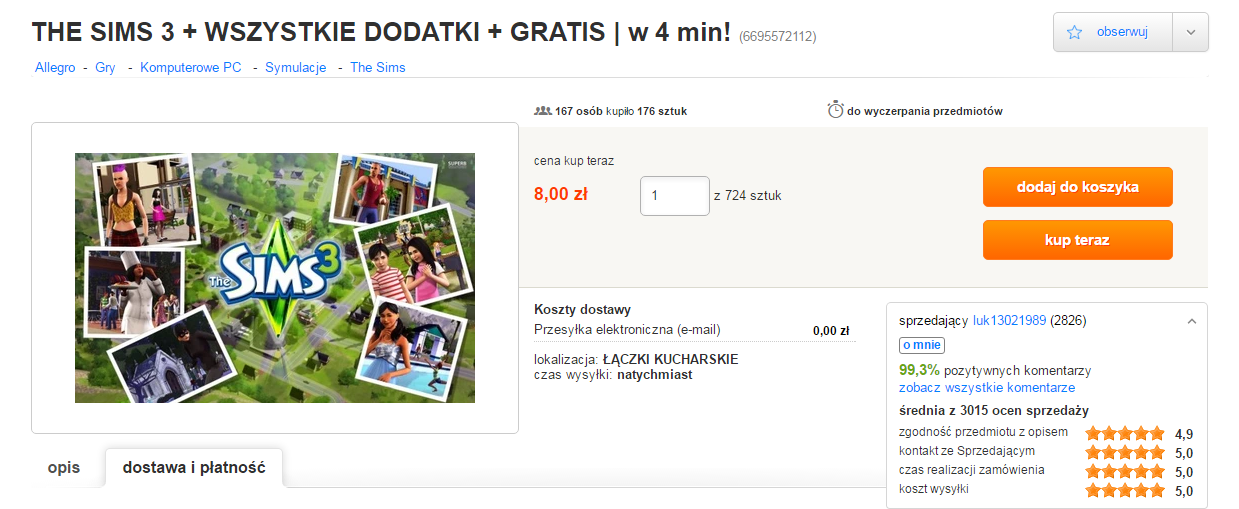The width and height of the screenshot is (1239, 509).
Task: Click the star icon in obserwuj button
Action: pyautogui.click(x=1075, y=32)
